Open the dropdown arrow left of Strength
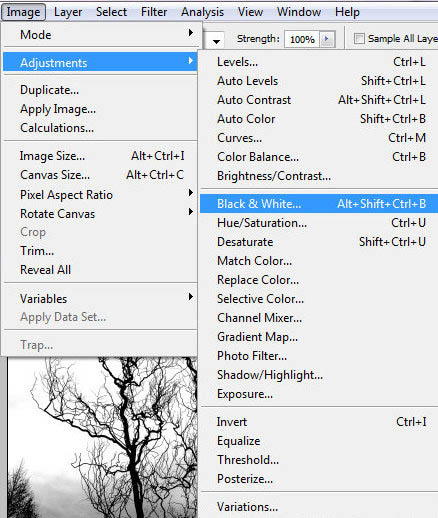 (x=216, y=41)
